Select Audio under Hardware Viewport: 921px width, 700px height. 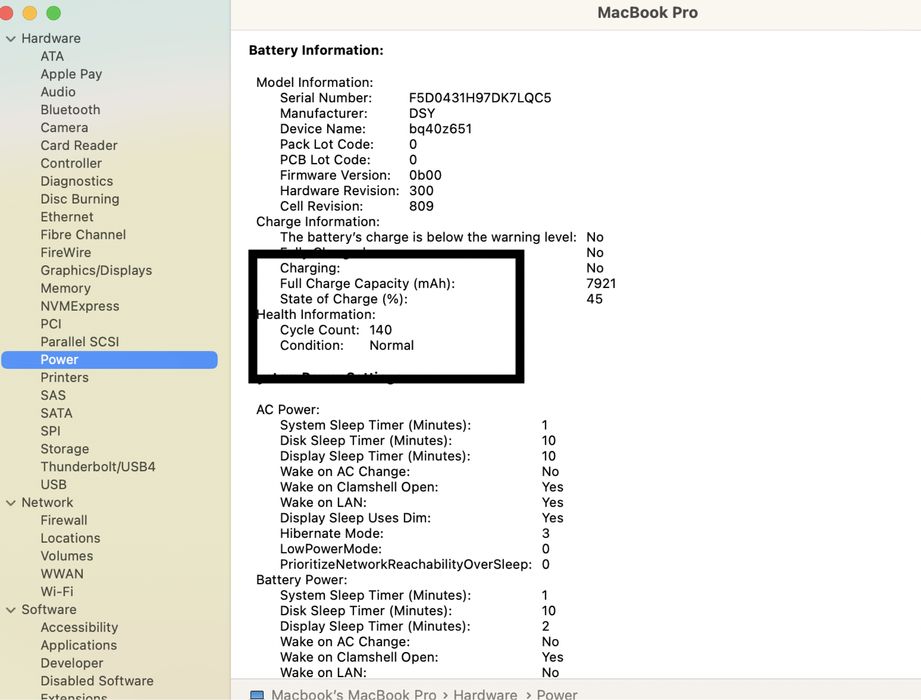[x=58, y=92]
